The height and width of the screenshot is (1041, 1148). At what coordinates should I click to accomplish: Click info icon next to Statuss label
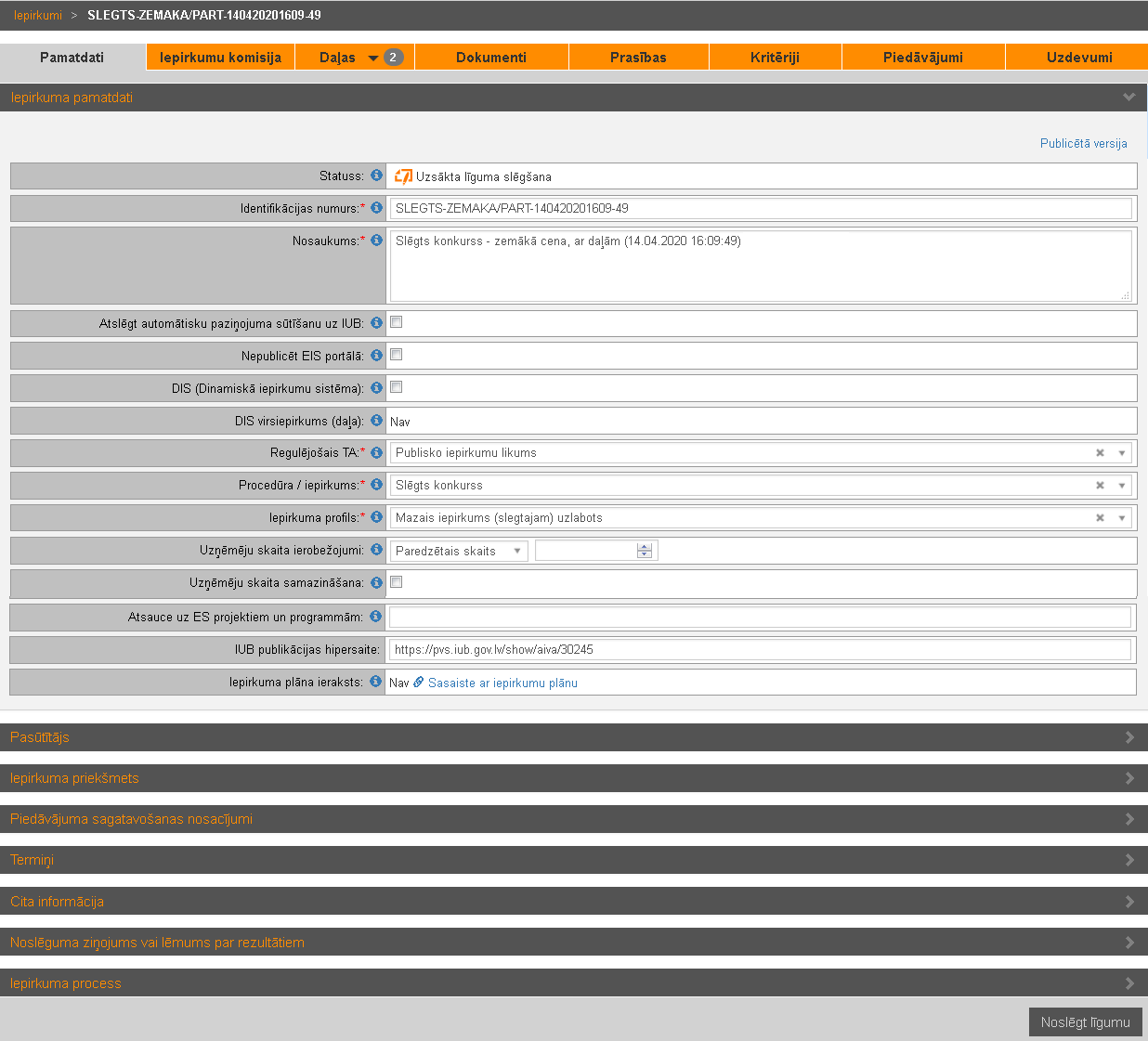(376, 176)
